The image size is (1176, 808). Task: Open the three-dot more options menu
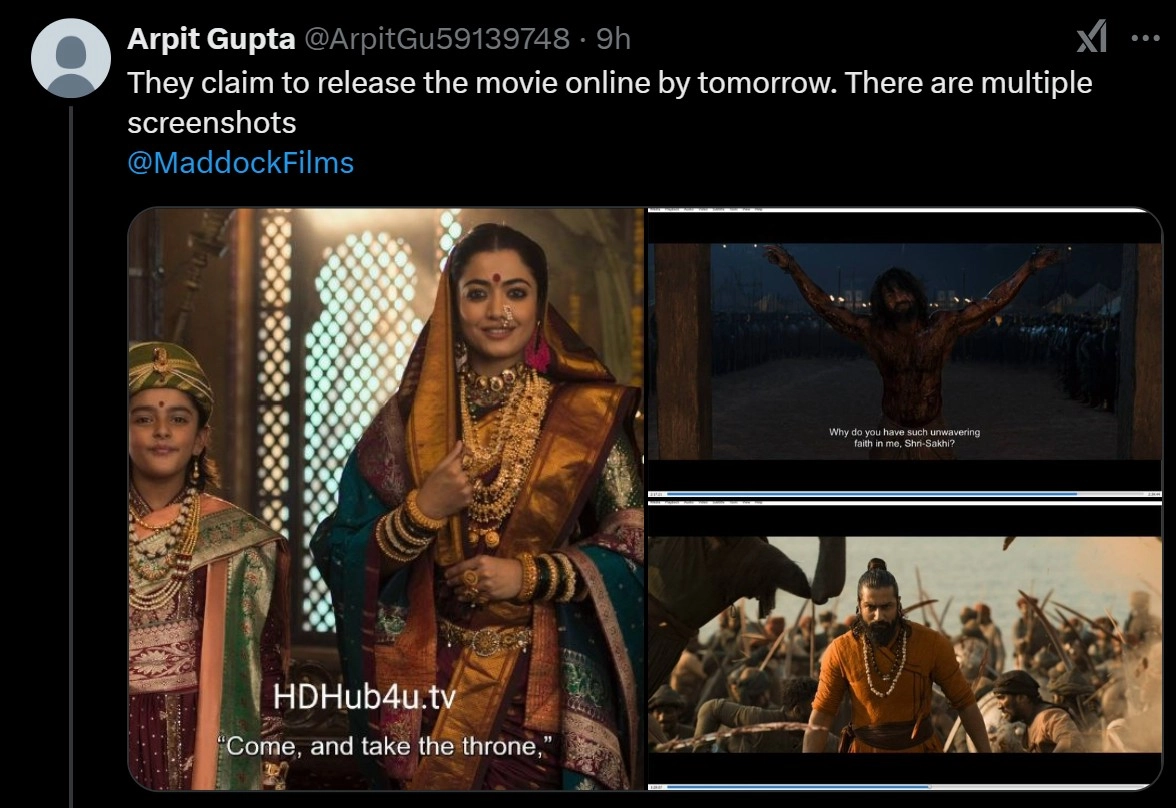(x=1145, y=38)
